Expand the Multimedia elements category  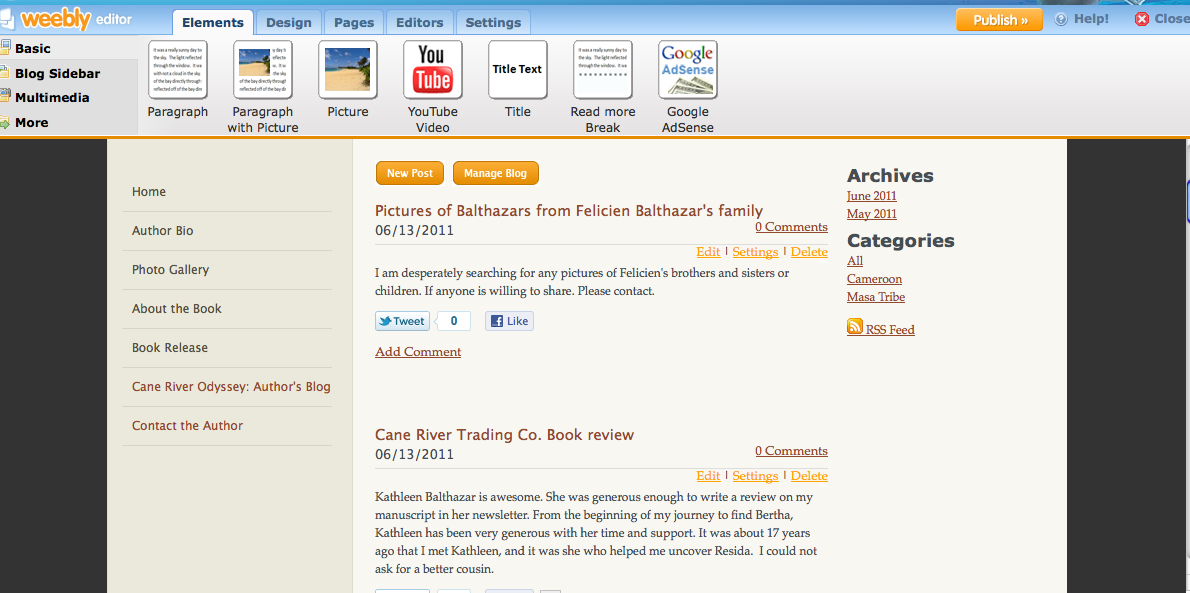tap(51, 98)
